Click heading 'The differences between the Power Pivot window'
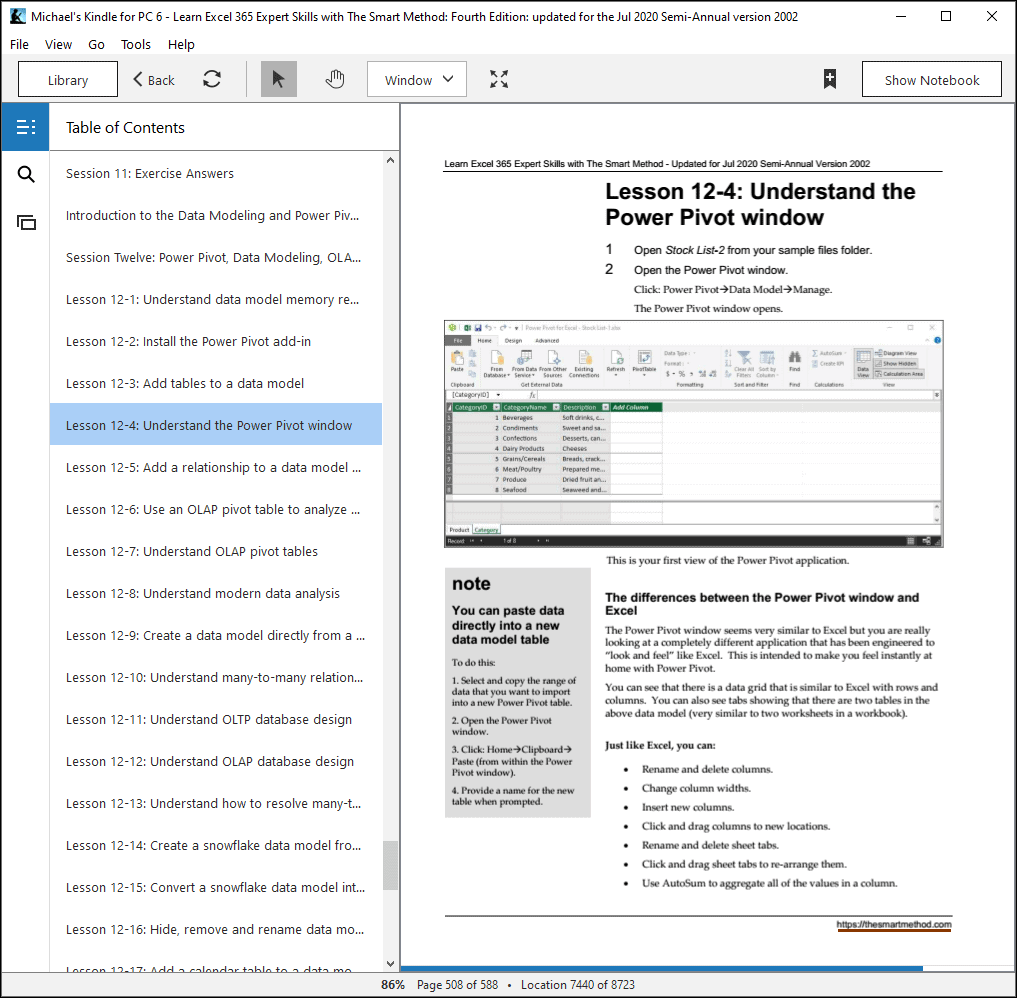This screenshot has height=998, width=1017. (762, 604)
